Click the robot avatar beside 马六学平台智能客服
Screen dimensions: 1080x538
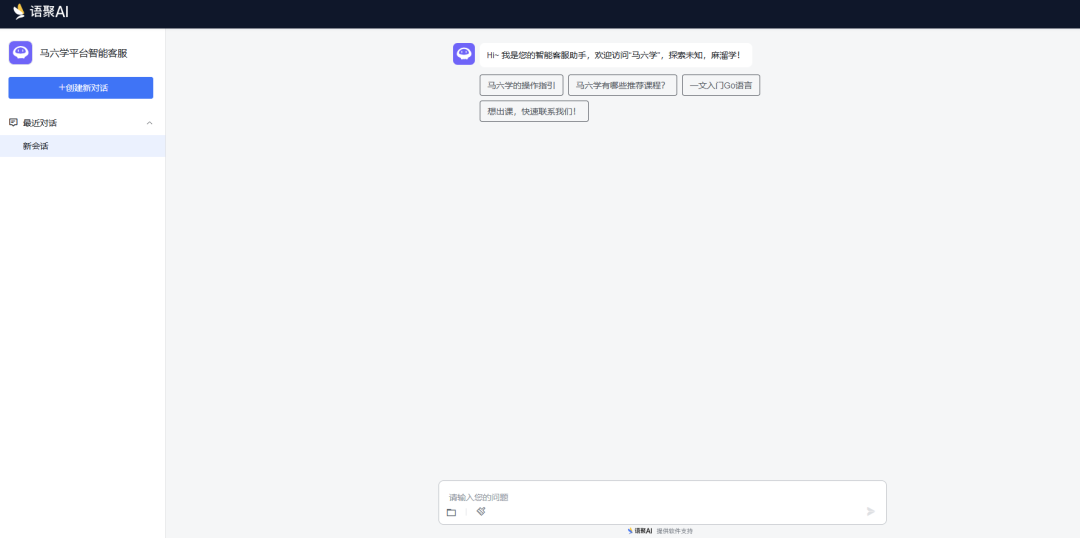[21, 53]
